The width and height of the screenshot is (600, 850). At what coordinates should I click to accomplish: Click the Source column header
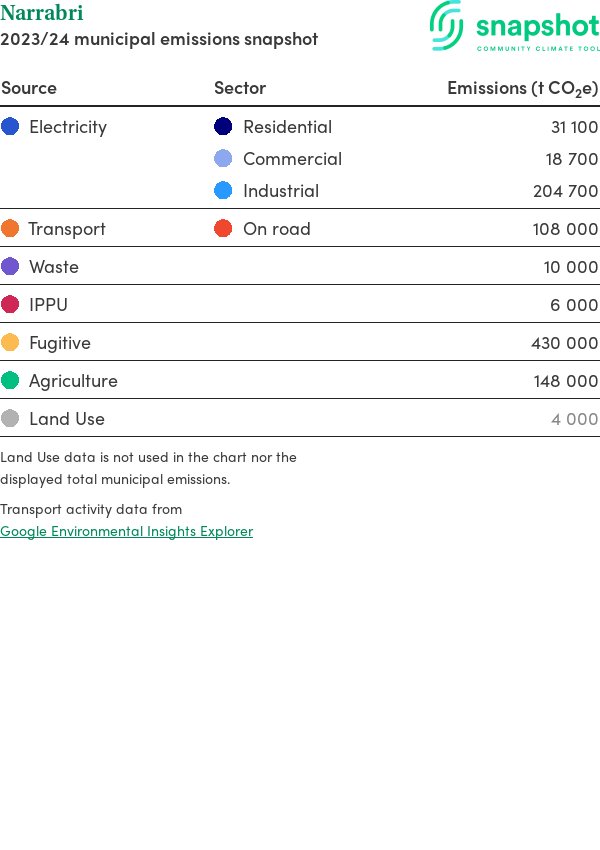click(29, 88)
